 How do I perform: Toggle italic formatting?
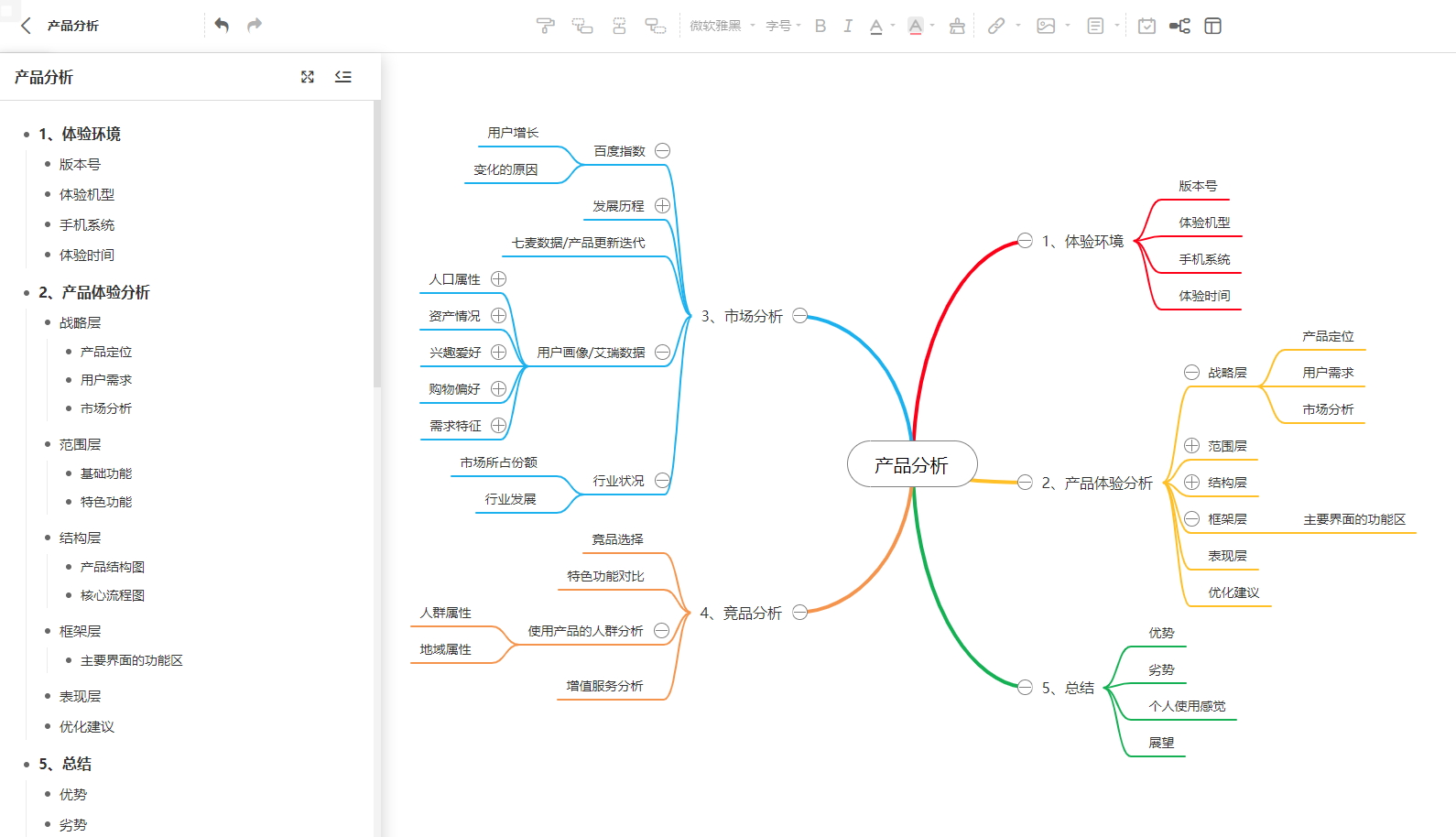[848, 26]
